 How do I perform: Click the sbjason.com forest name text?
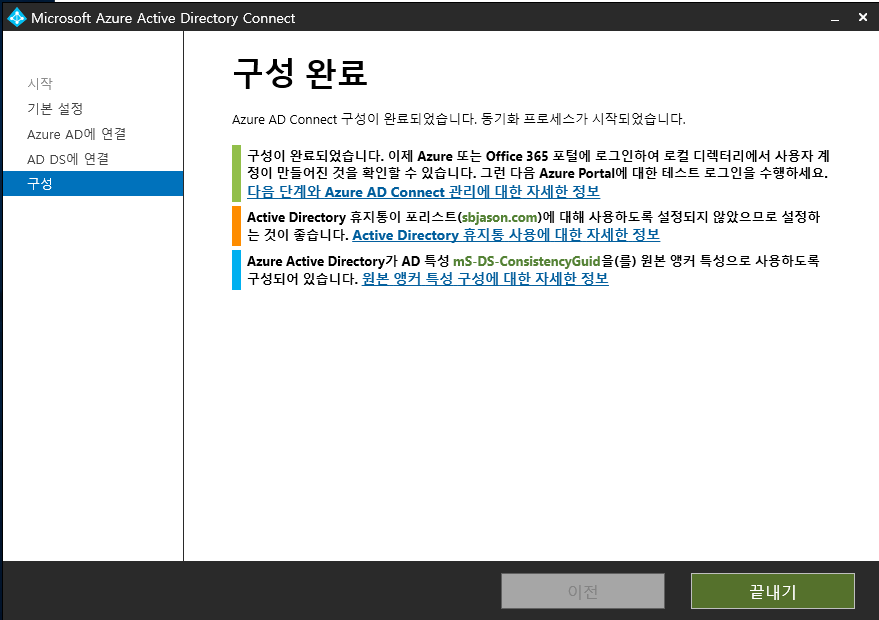tap(499, 218)
